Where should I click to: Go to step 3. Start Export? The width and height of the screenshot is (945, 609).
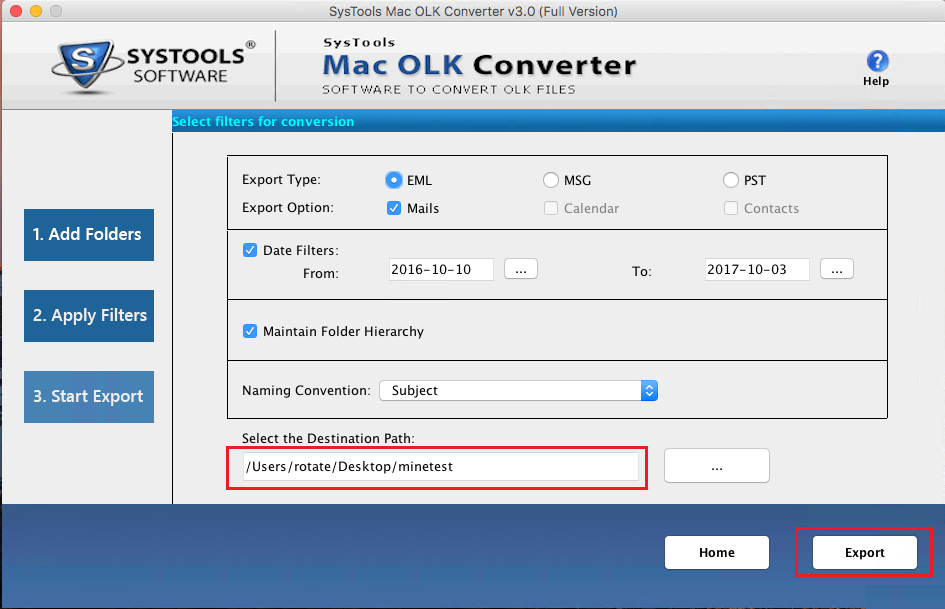89,397
